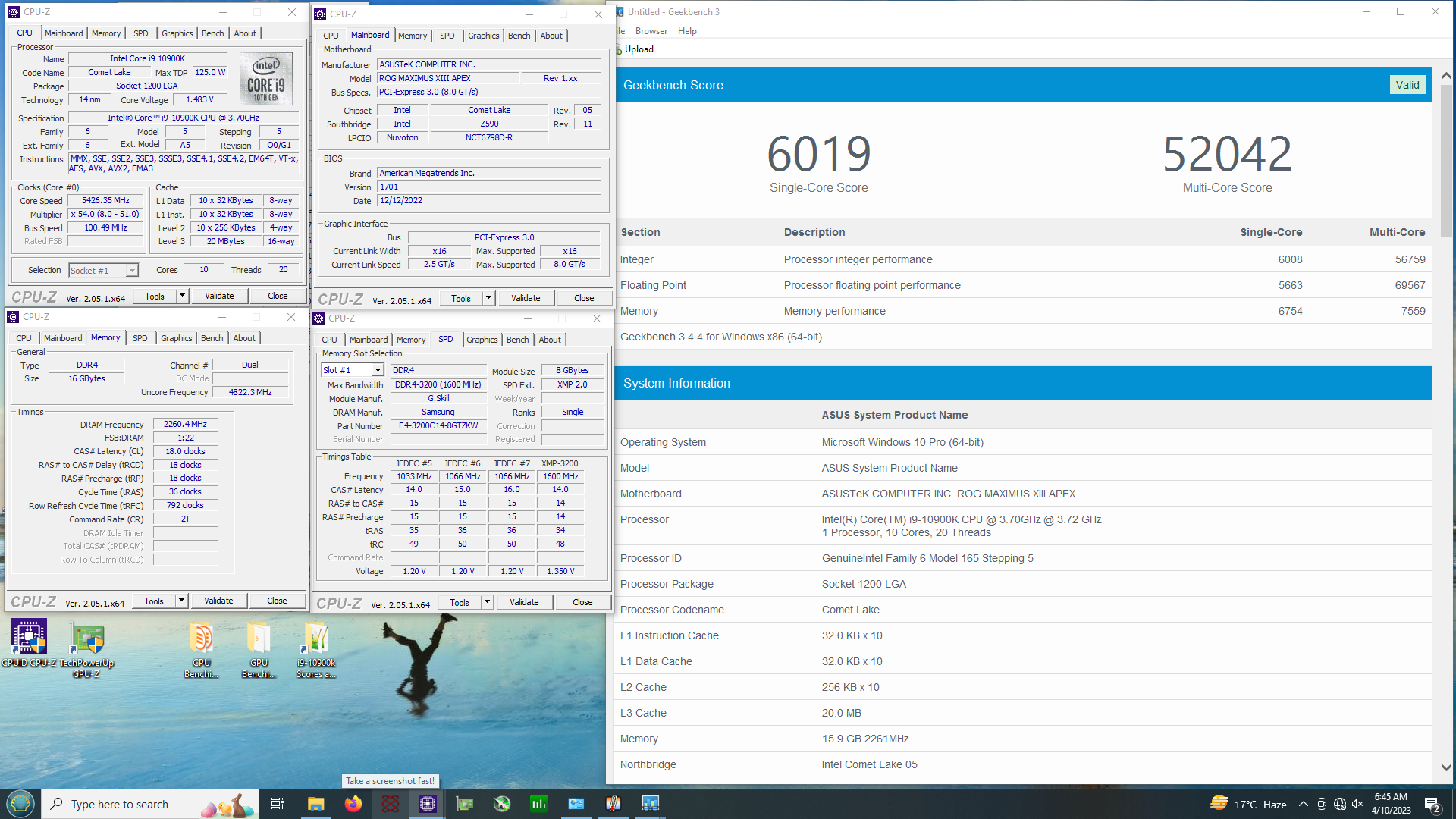
Task: Click the Upload icon in Geekbench
Action: coord(620,49)
